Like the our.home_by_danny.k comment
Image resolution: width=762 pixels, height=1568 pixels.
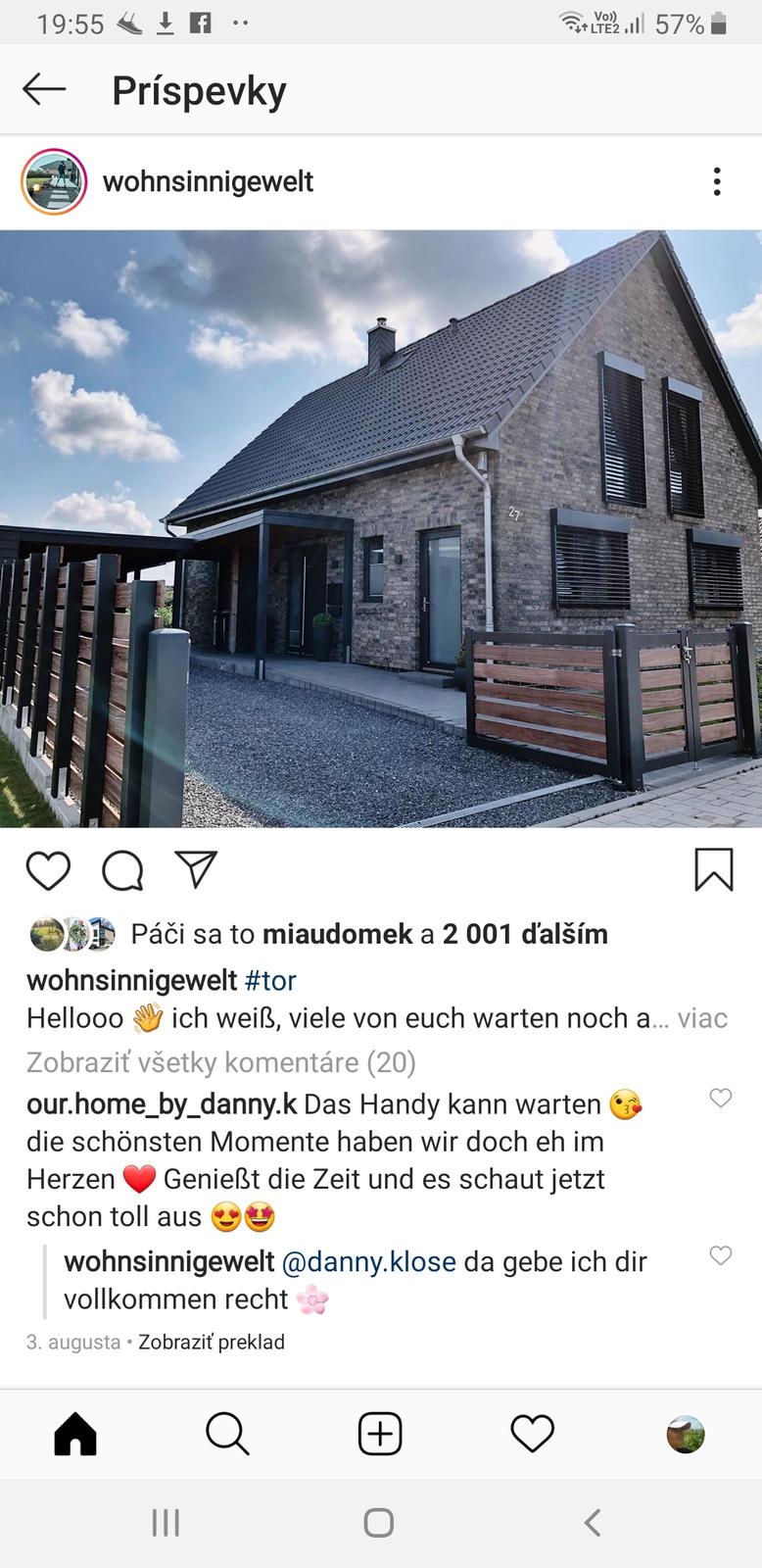point(721,1098)
